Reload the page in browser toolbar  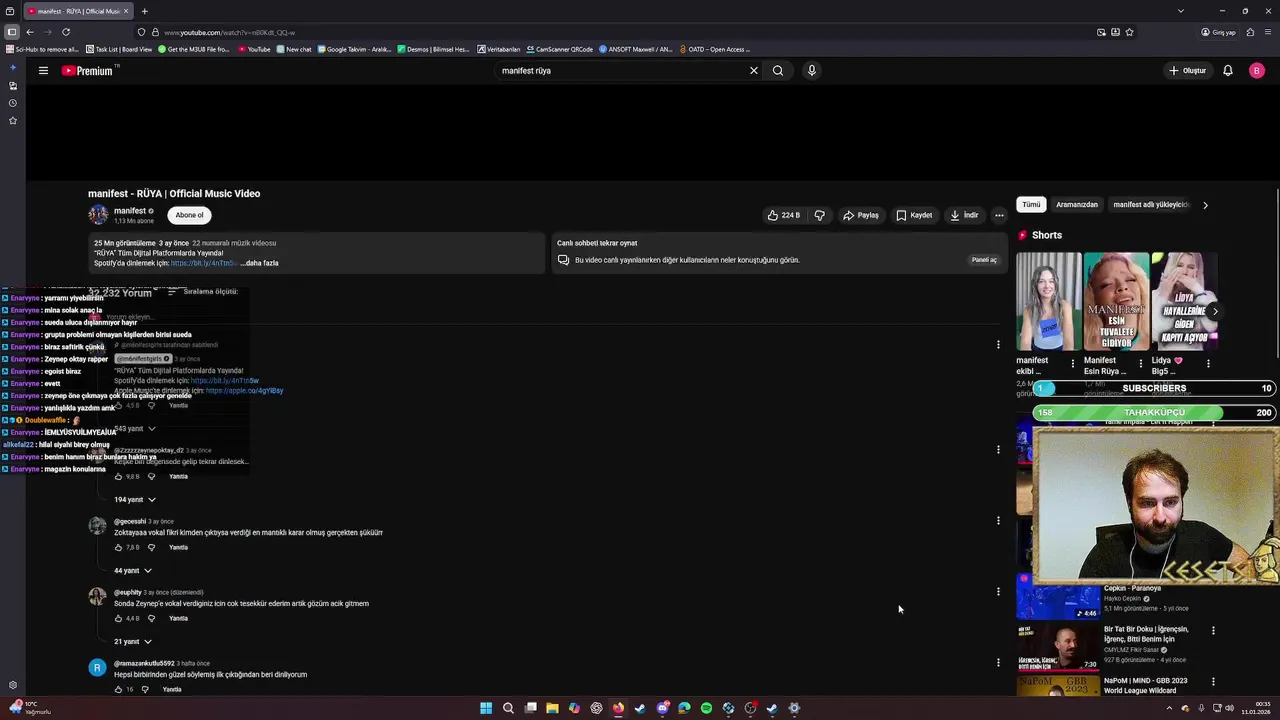click(66, 32)
